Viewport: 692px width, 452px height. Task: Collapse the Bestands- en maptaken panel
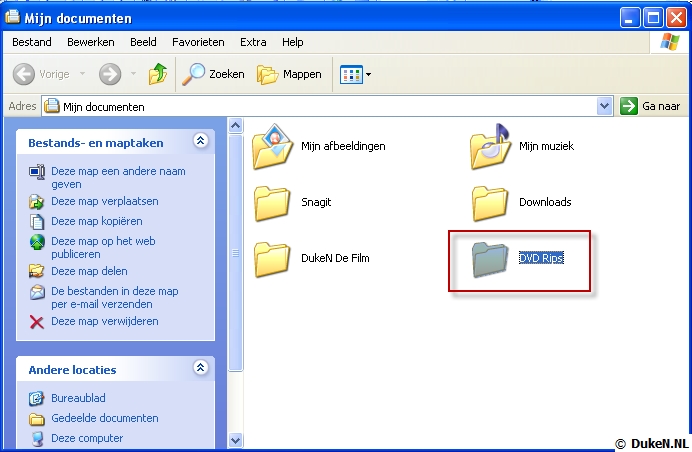click(200, 140)
